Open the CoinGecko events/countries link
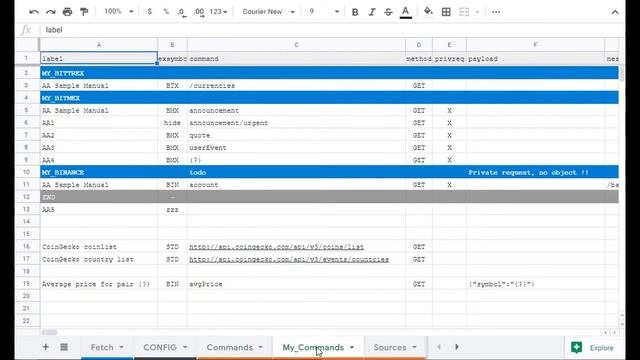 pos(289,260)
